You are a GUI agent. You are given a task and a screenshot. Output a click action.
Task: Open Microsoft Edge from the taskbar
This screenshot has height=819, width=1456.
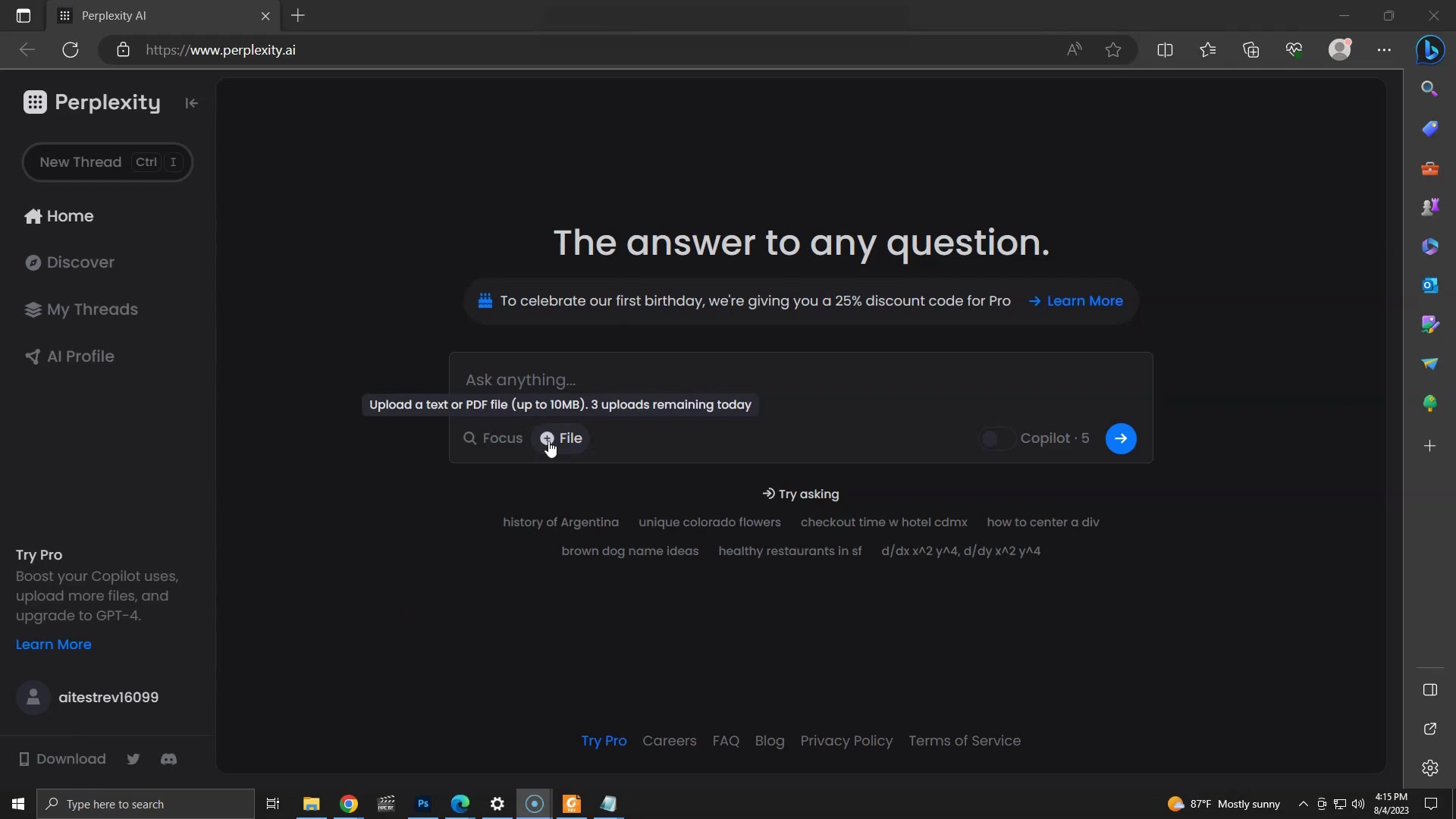[x=460, y=804]
